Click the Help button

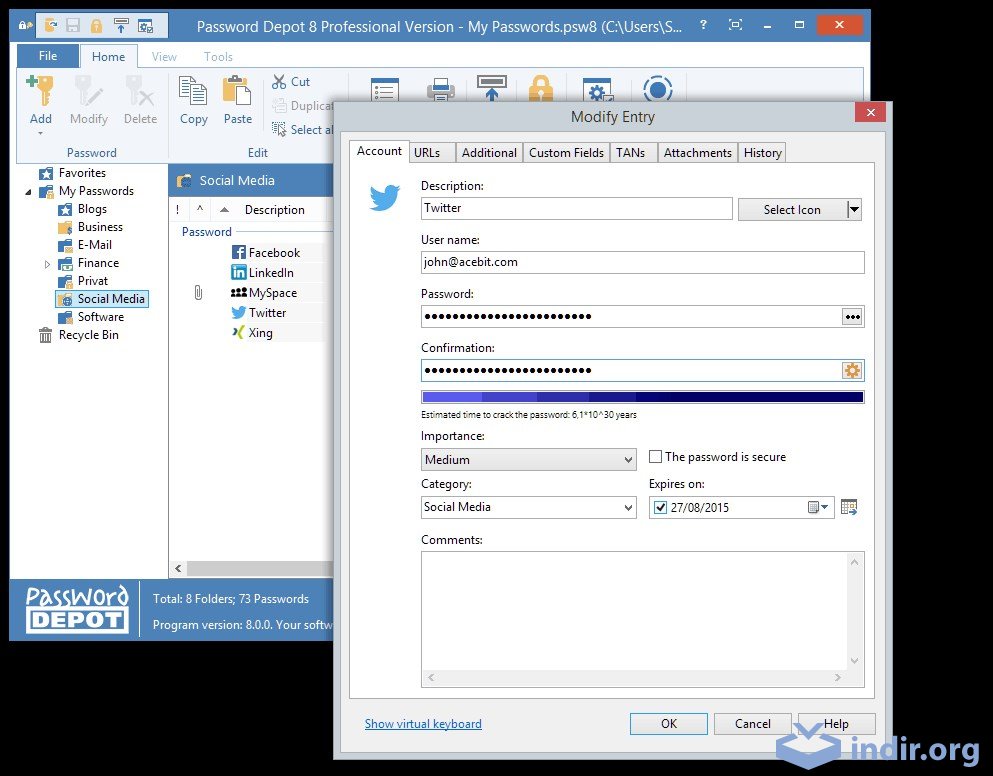tap(836, 723)
